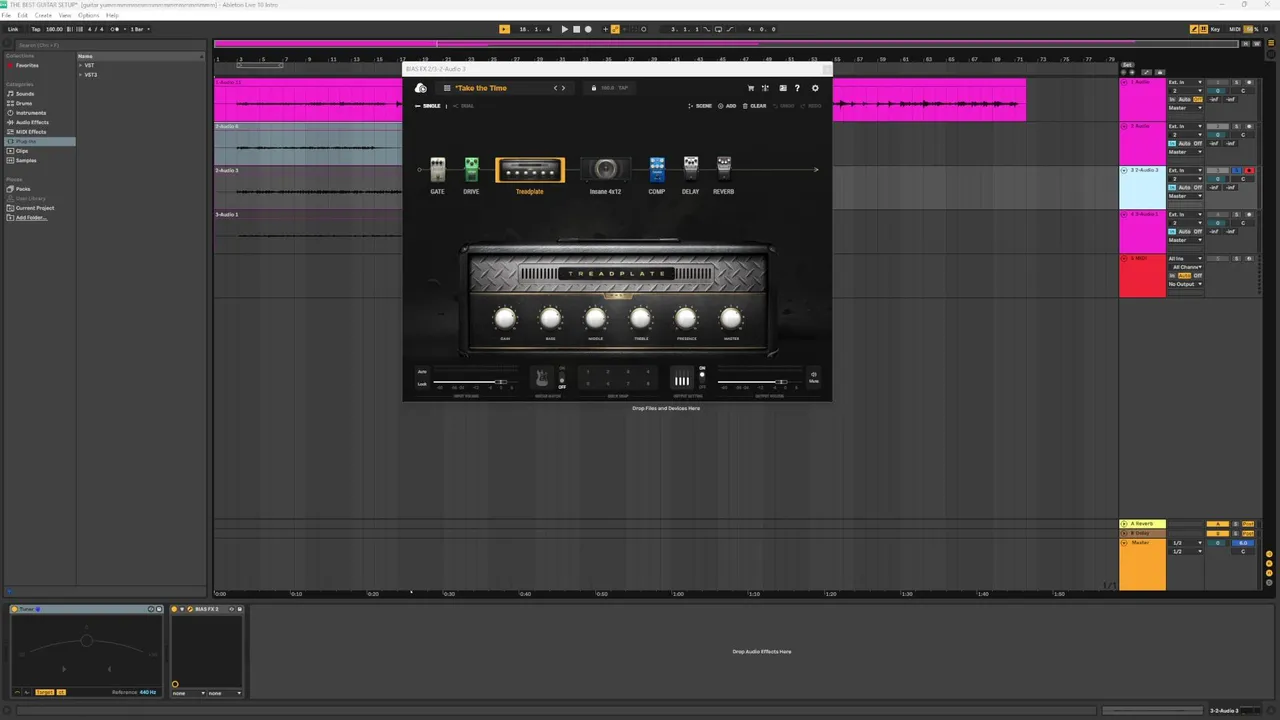The image size is (1280, 720).
Task: Open the Guitar Match guitar icon
Action: 543,377
